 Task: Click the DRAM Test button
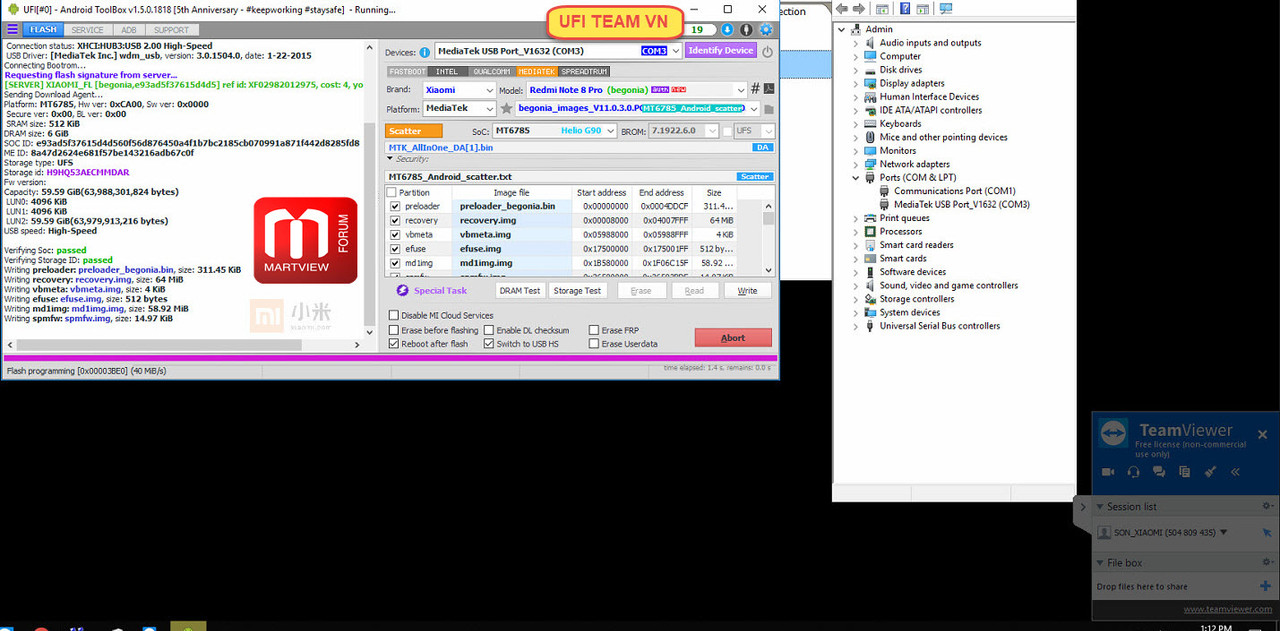520,291
